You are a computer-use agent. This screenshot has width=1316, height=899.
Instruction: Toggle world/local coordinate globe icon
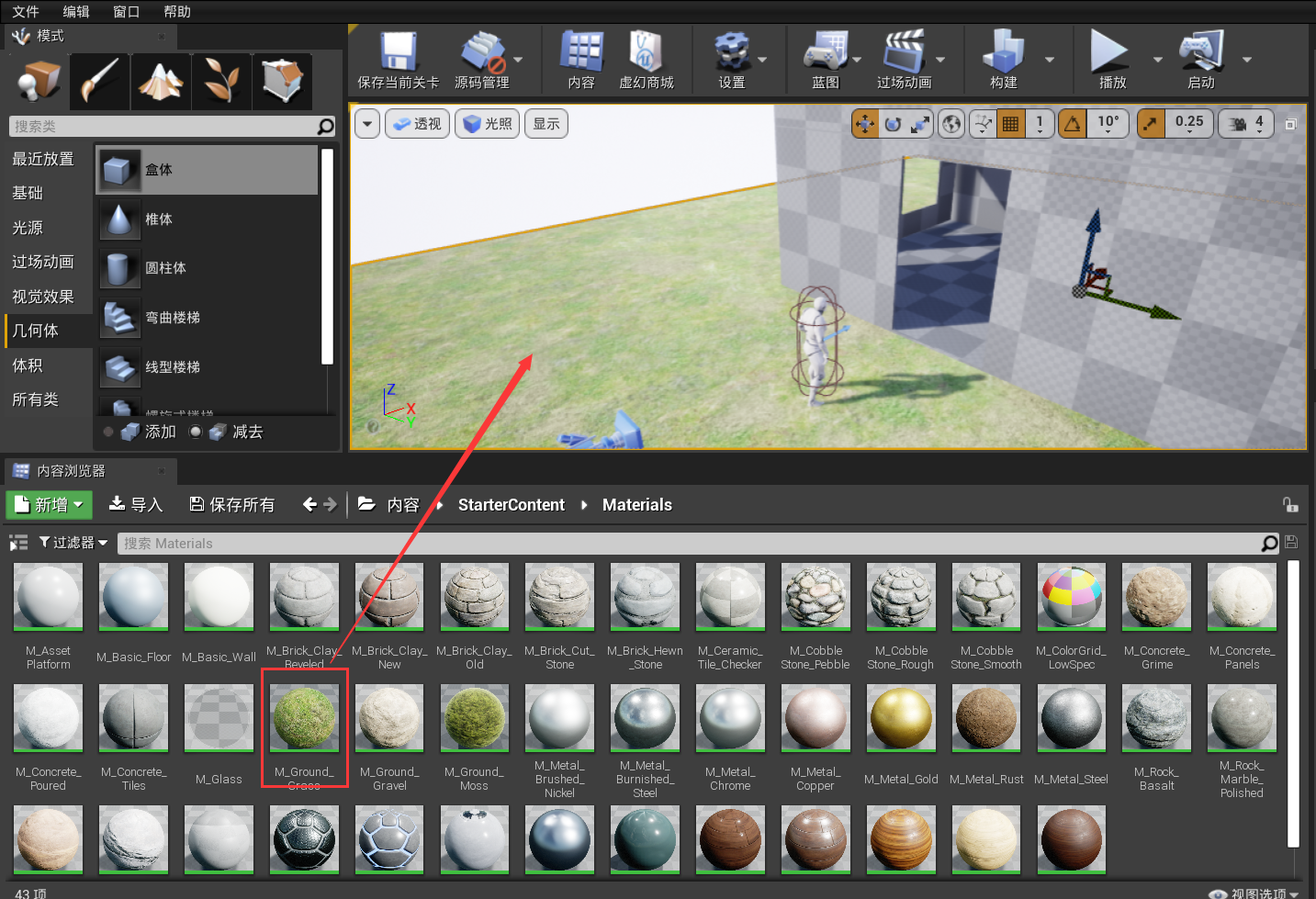point(952,123)
